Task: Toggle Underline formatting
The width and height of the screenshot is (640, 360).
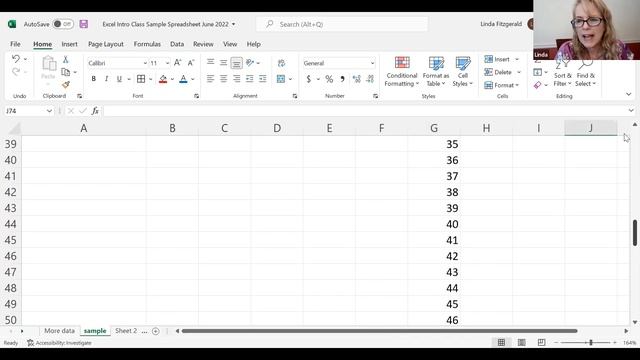Action: coord(119,79)
